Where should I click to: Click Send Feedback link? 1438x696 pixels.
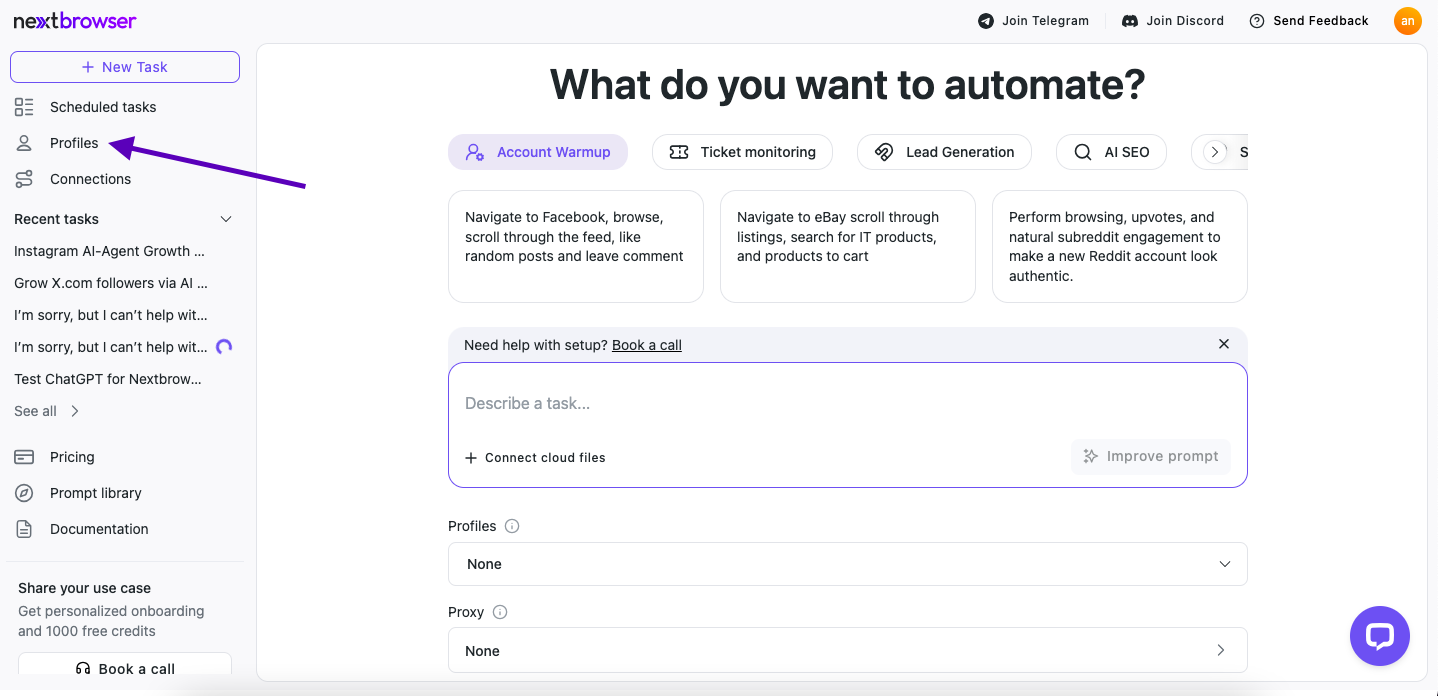point(1309,21)
